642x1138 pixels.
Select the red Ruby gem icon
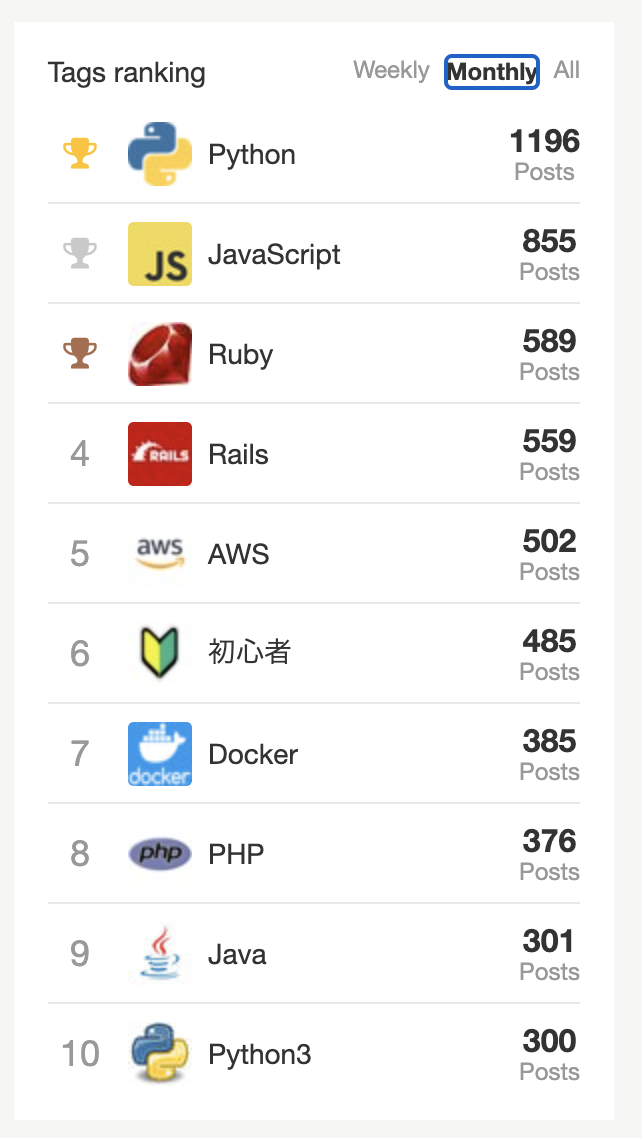160,354
